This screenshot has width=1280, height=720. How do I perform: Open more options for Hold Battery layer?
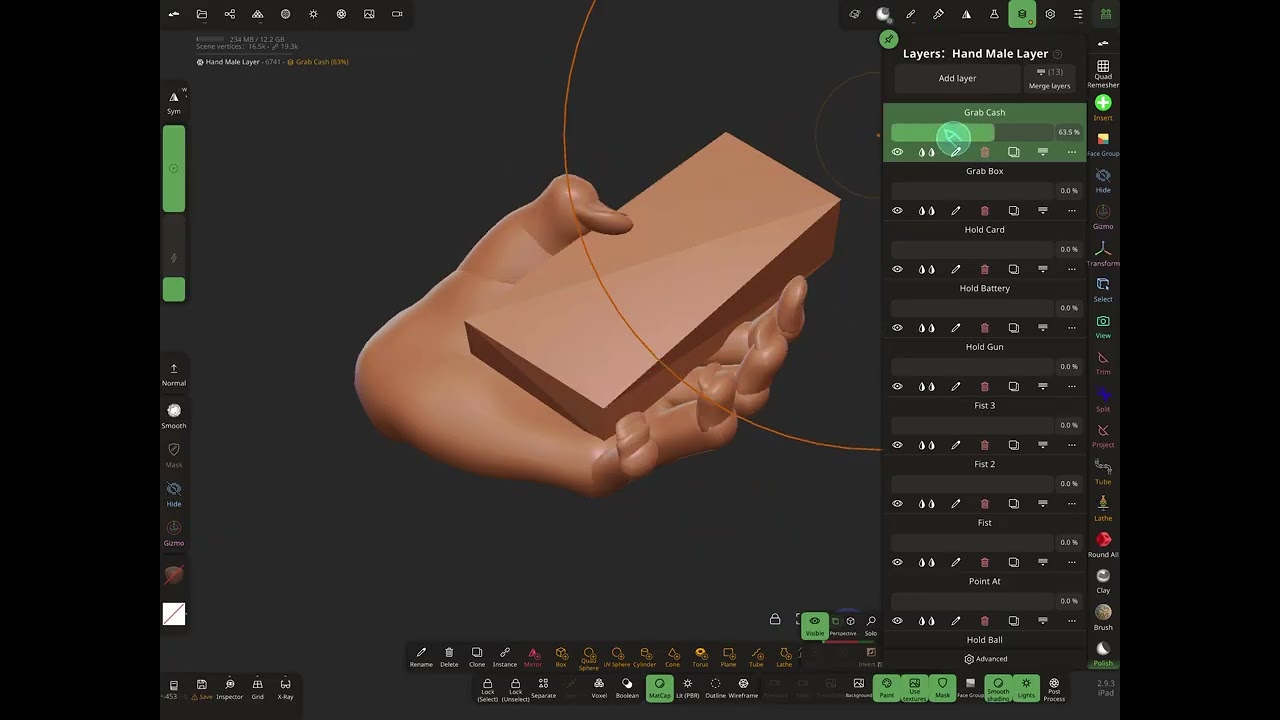tap(1072, 328)
